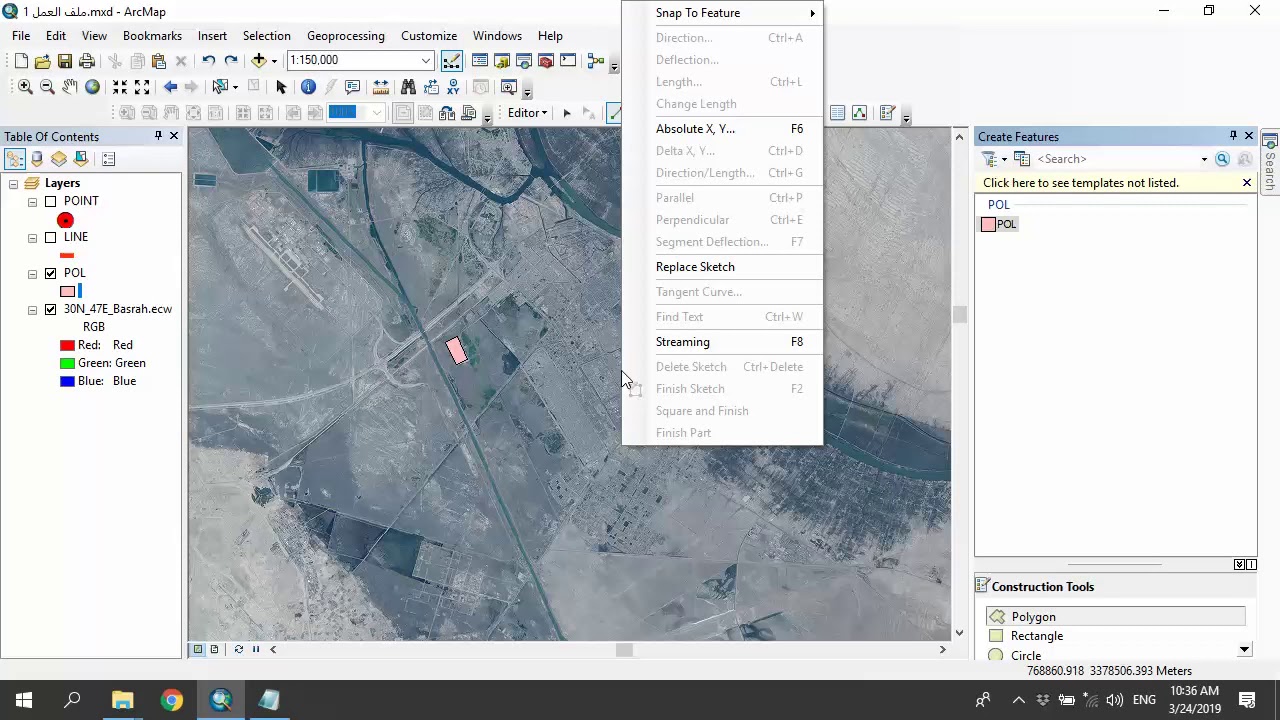Save the map document
This screenshot has width=1280, height=720.
click(65, 60)
